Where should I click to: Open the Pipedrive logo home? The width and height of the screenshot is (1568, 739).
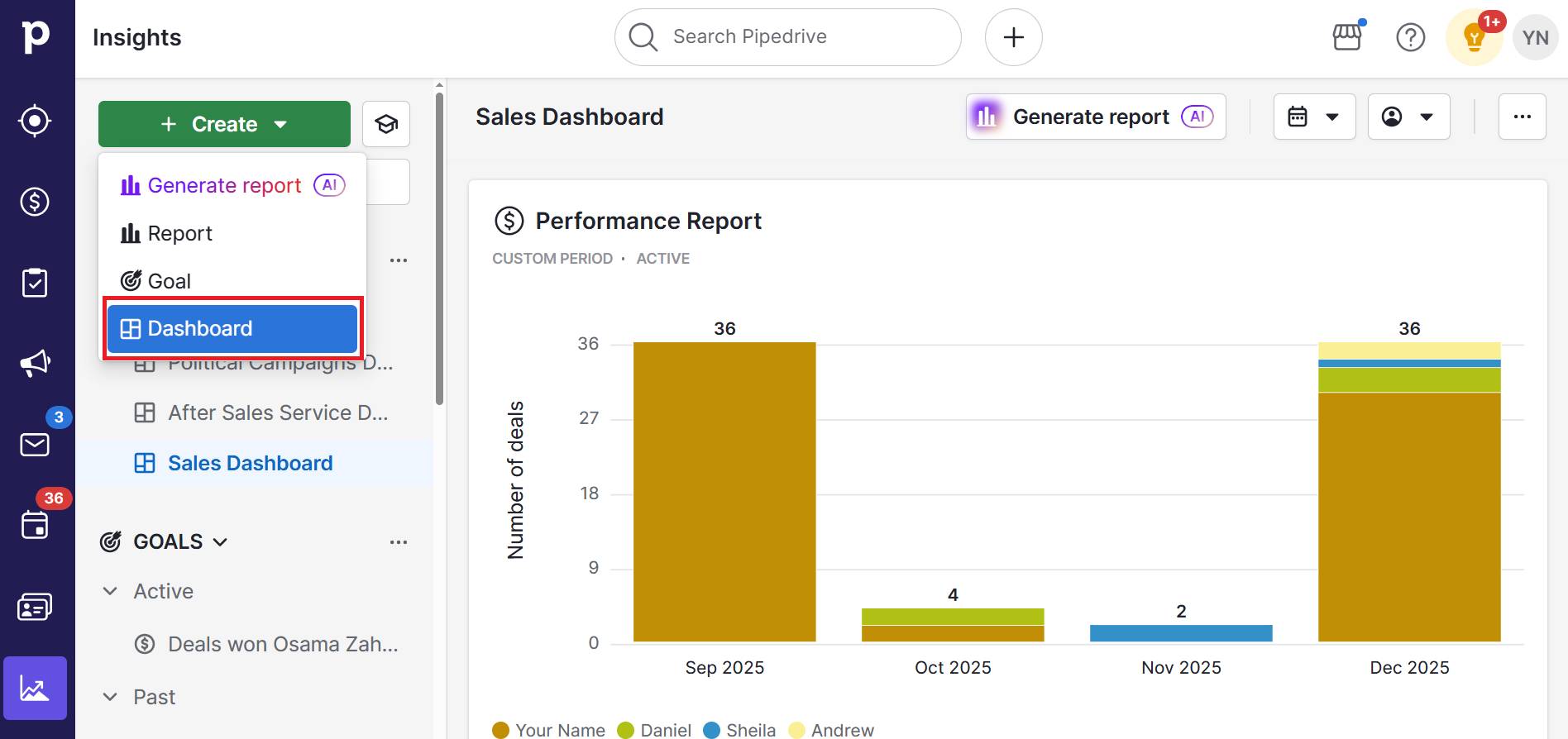point(36,37)
